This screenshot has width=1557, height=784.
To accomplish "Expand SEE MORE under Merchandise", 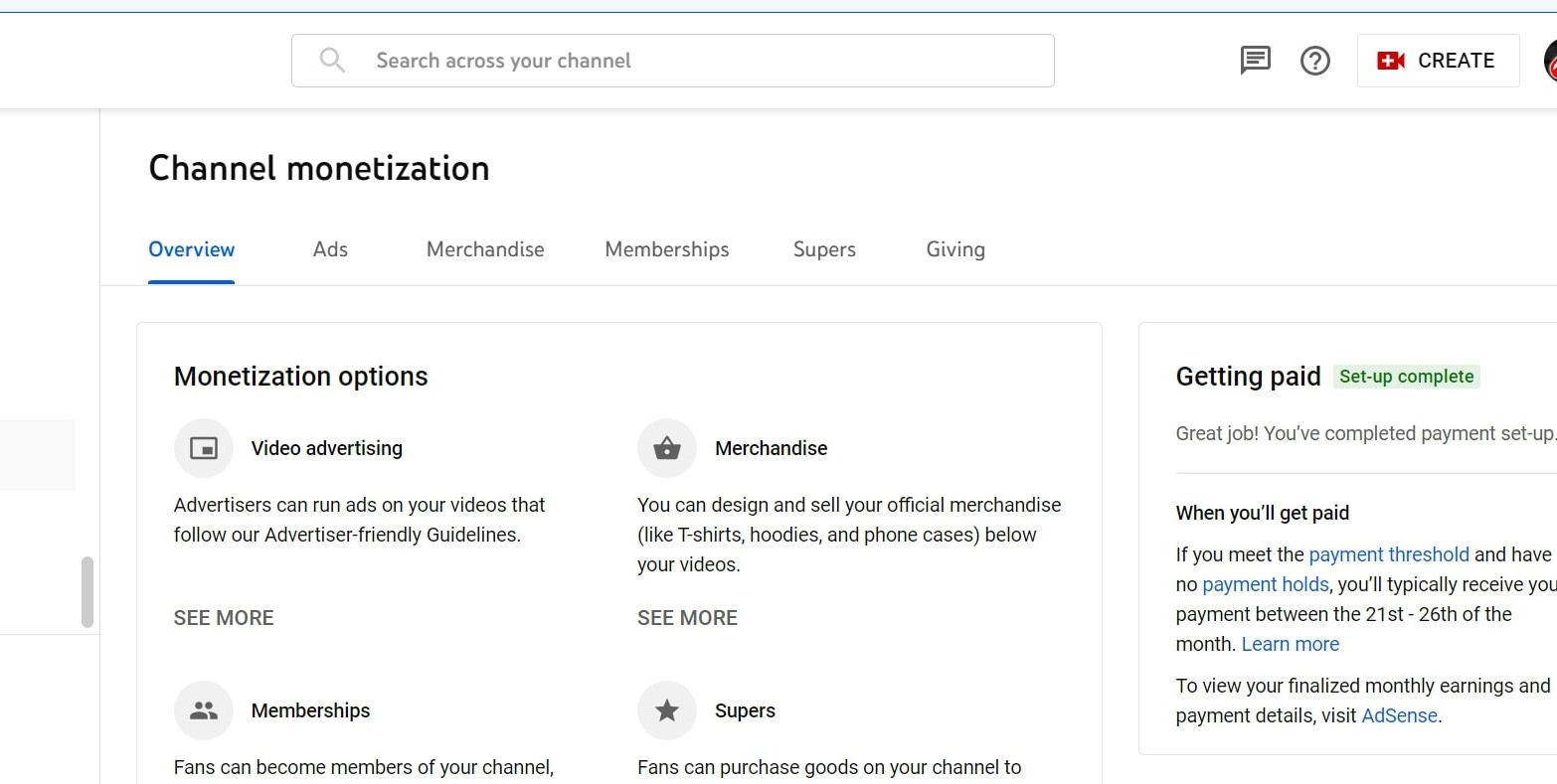I will [x=687, y=618].
